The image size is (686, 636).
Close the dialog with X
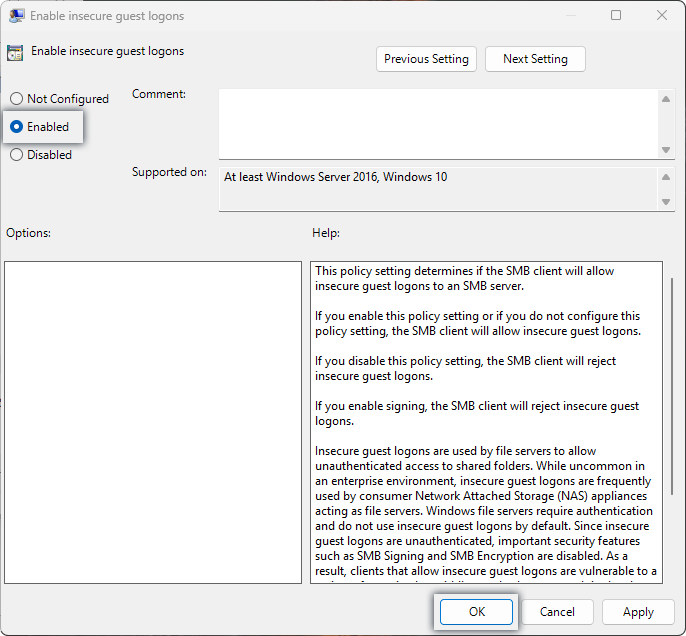point(662,15)
